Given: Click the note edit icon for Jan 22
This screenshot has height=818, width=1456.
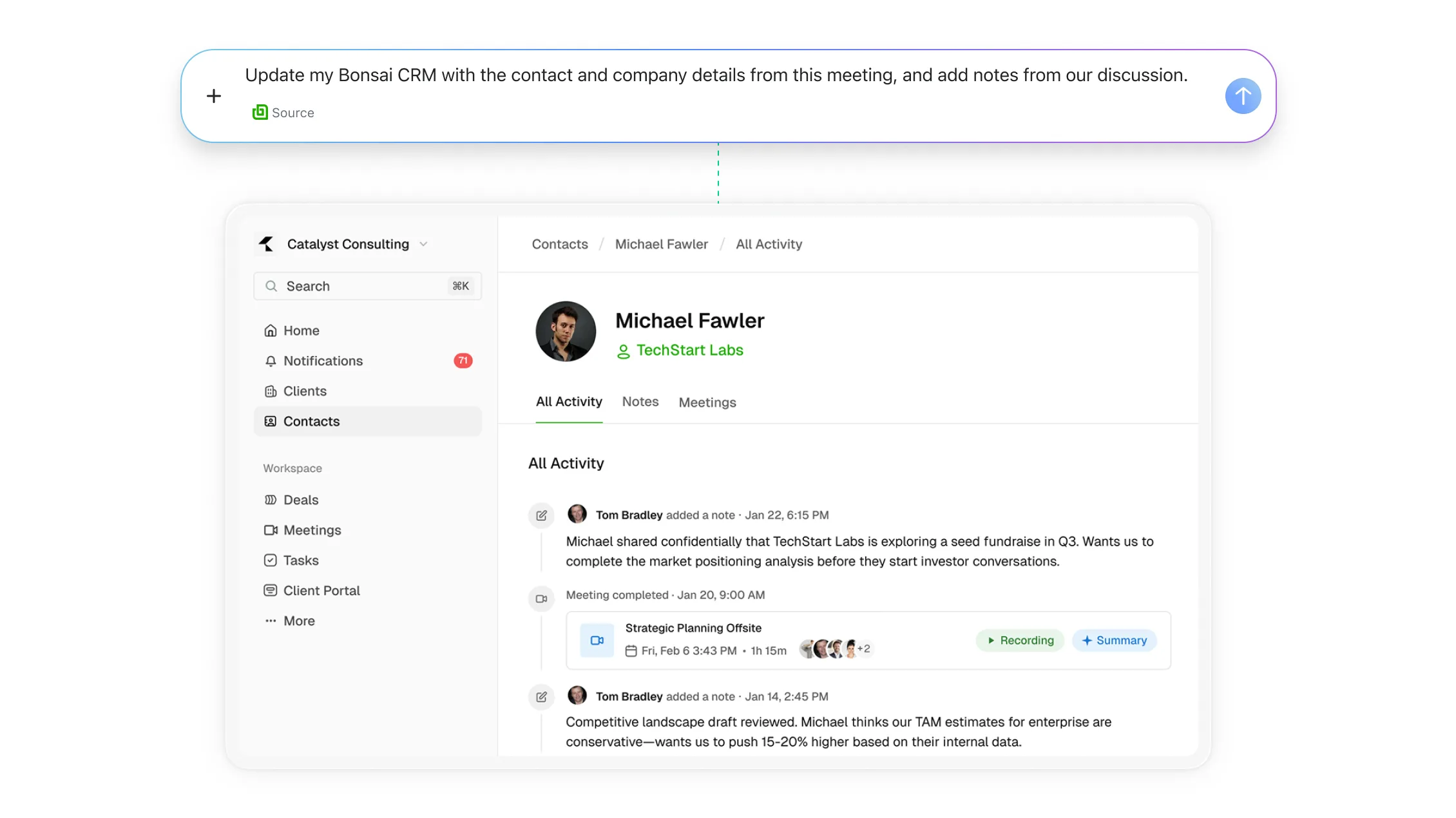Looking at the screenshot, I should click(541, 515).
